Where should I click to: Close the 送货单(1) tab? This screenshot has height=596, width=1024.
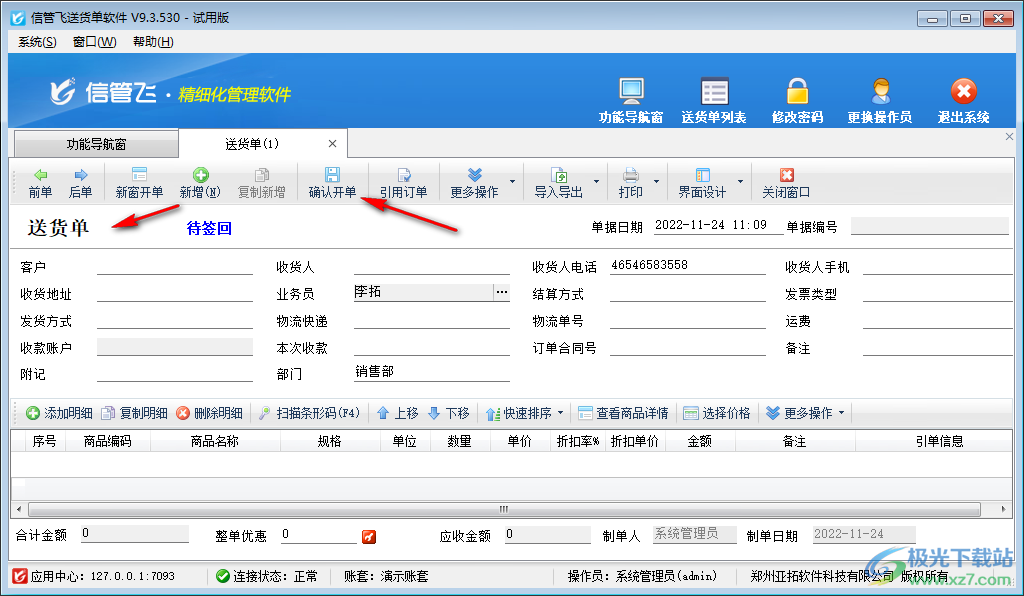[x=332, y=144]
